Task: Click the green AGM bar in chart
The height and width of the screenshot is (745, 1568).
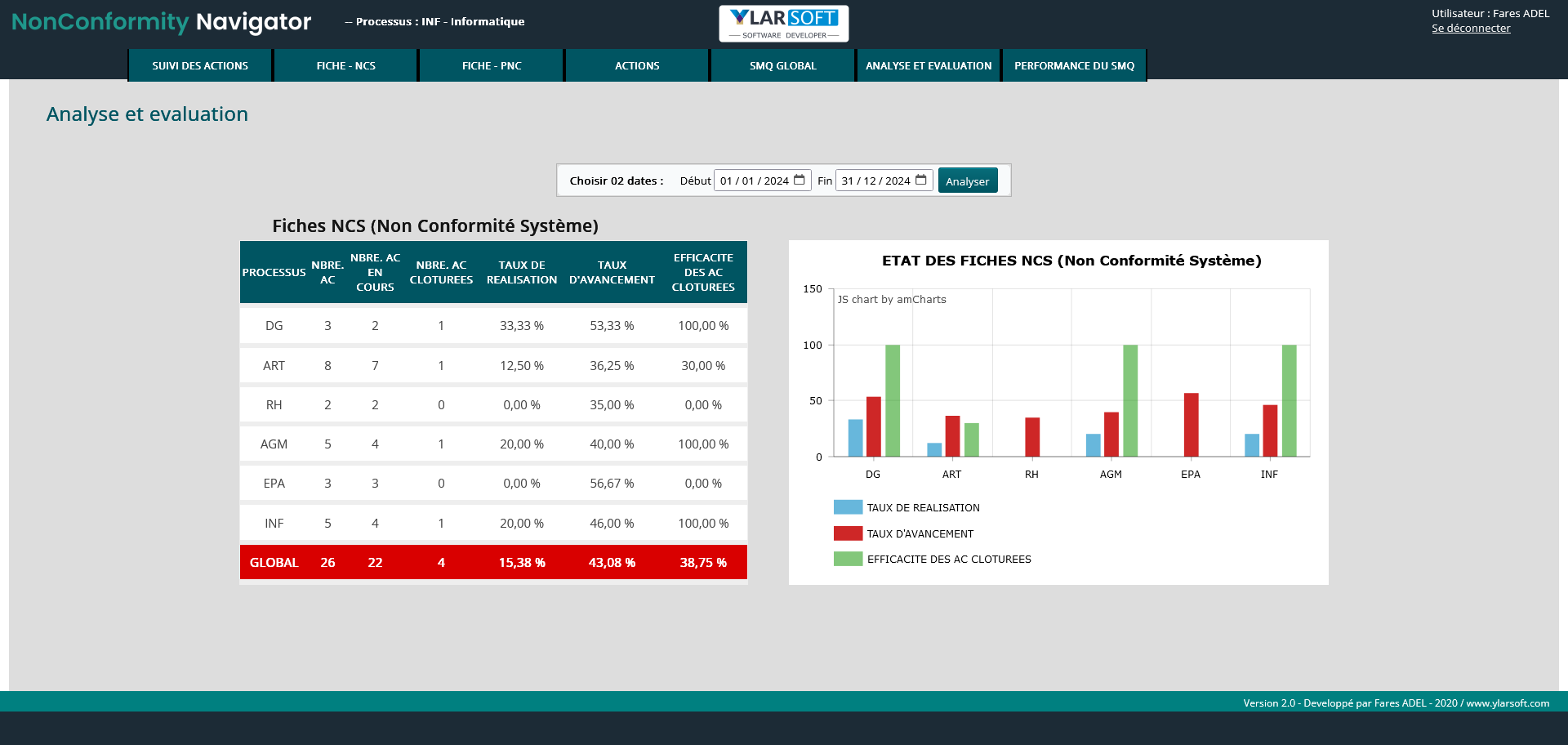Action: (x=1130, y=400)
